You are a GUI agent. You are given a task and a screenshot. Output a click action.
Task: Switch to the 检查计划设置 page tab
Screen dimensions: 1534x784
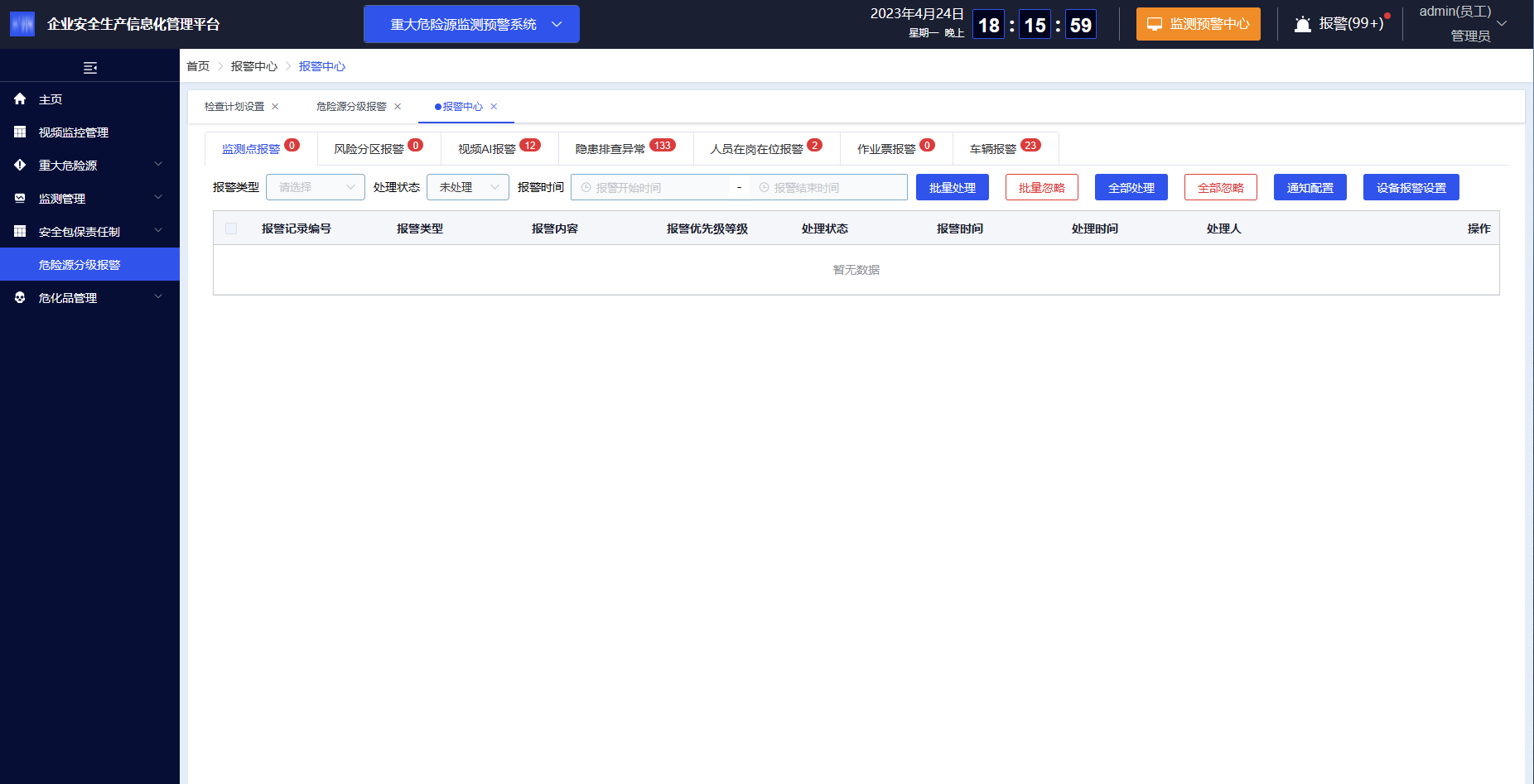[x=234, y=107]
